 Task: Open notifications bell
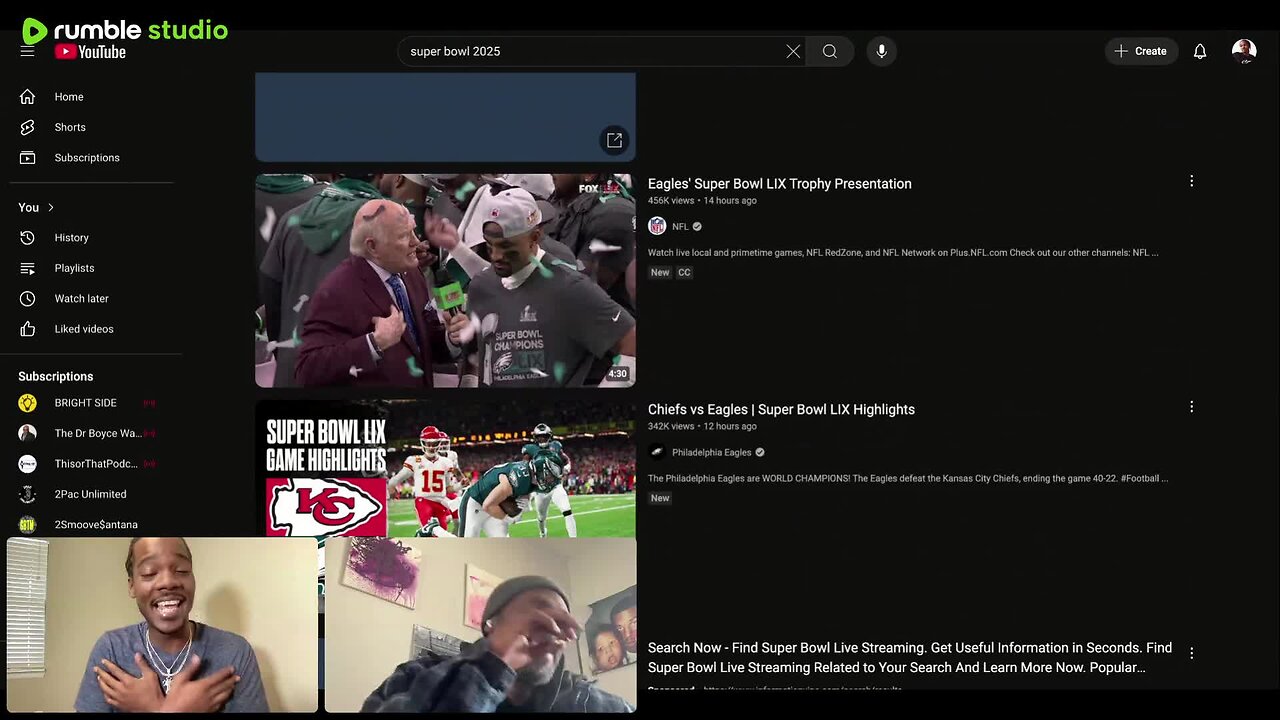pos(1200,51)
